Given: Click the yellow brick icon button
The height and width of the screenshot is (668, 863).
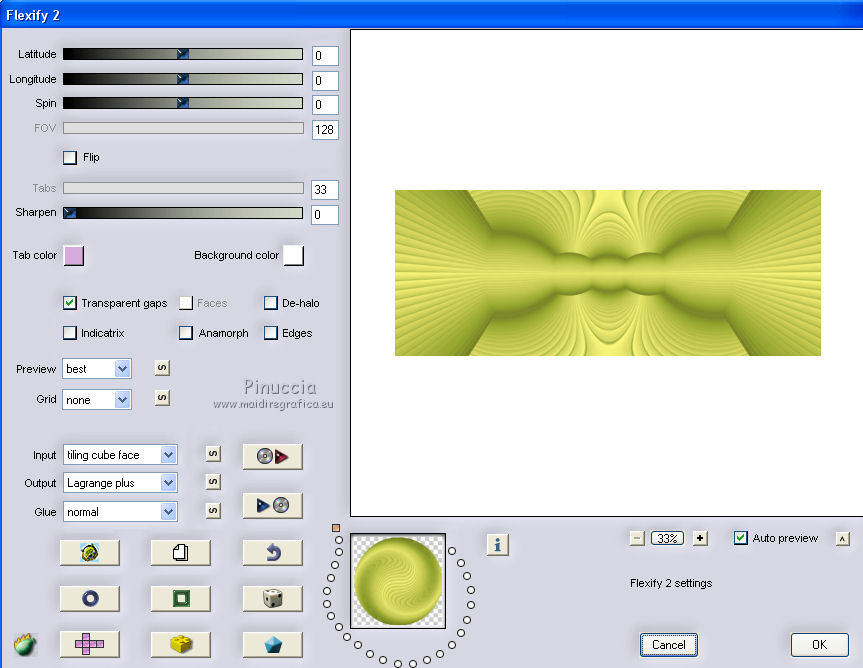Looking at the screenshot, I should (x=181, y=644).
